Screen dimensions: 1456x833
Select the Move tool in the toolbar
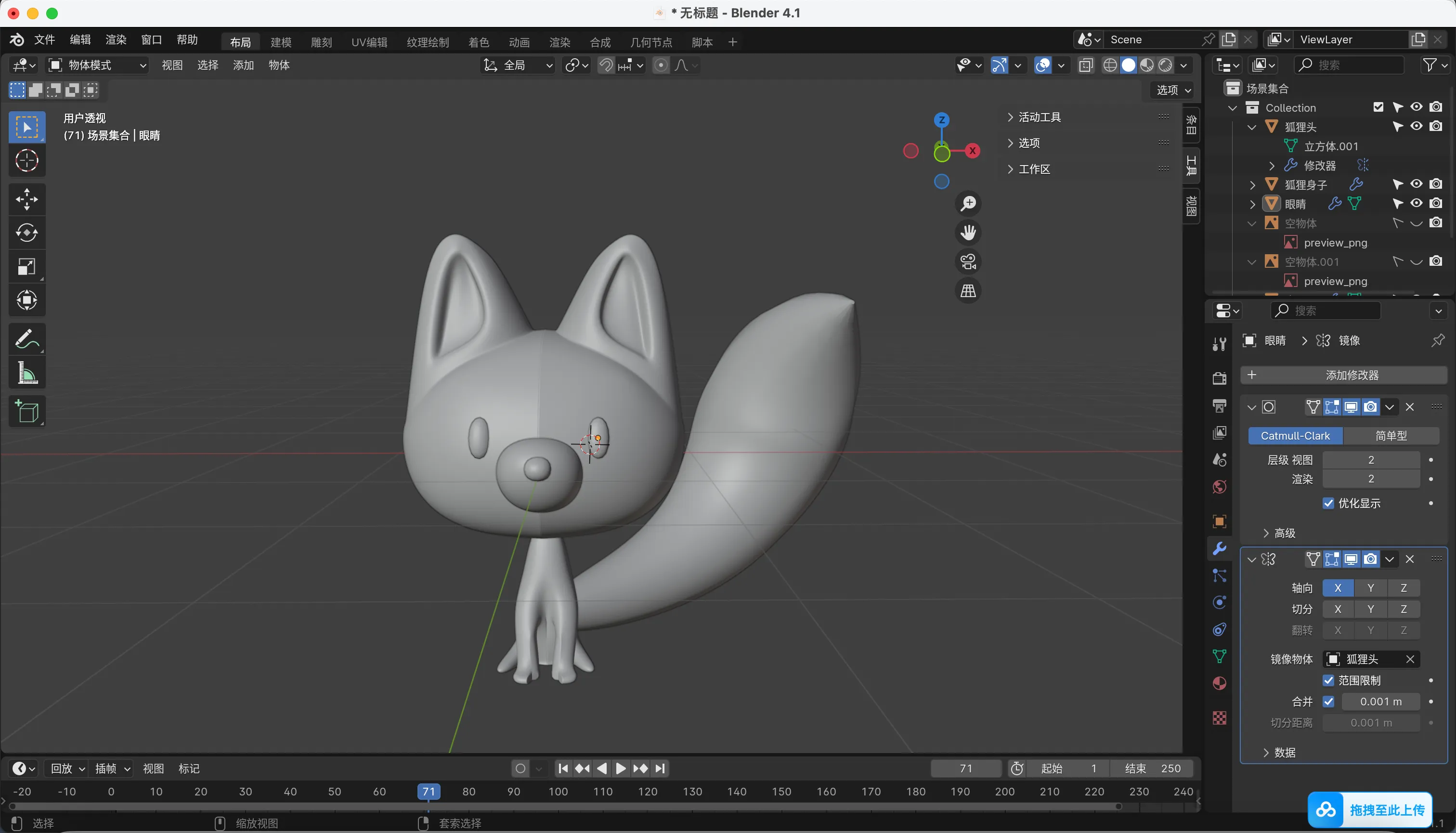(x=27, y=200)
